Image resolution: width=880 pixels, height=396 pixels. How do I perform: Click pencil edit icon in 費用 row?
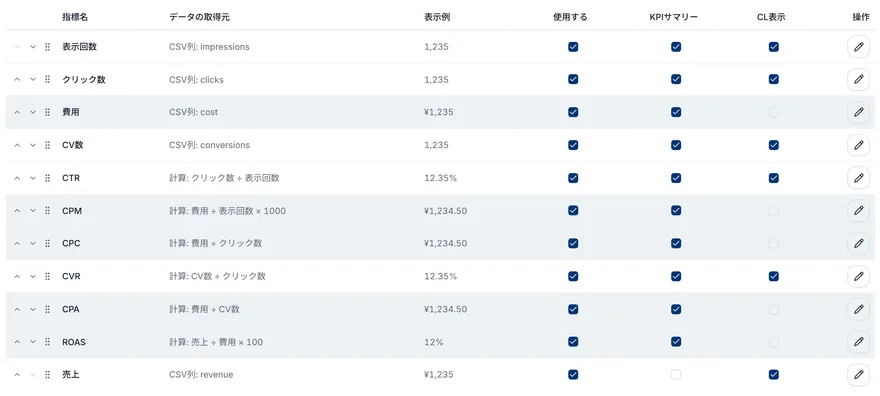coord(858,112)
